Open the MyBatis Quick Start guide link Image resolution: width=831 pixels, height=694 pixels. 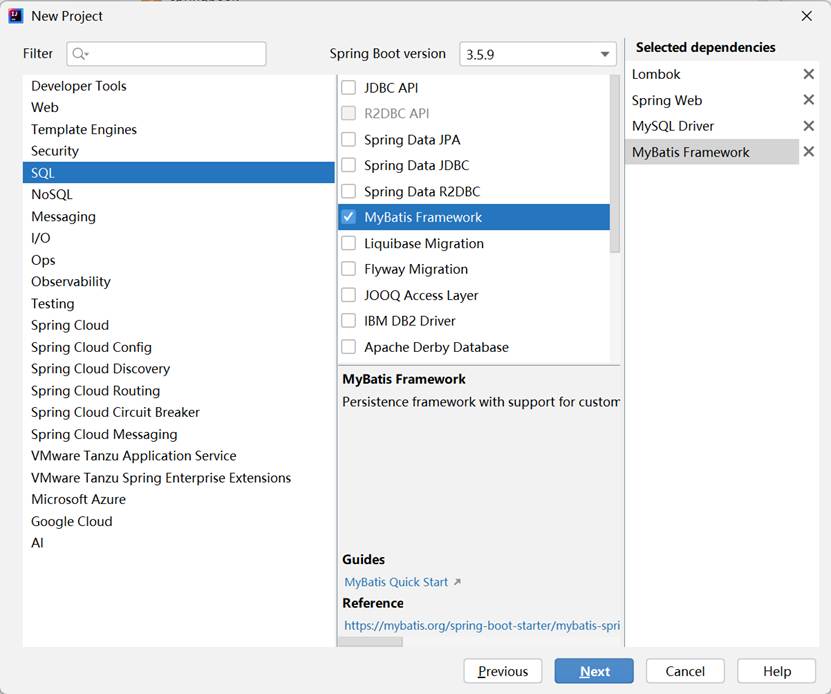[396, 582]
